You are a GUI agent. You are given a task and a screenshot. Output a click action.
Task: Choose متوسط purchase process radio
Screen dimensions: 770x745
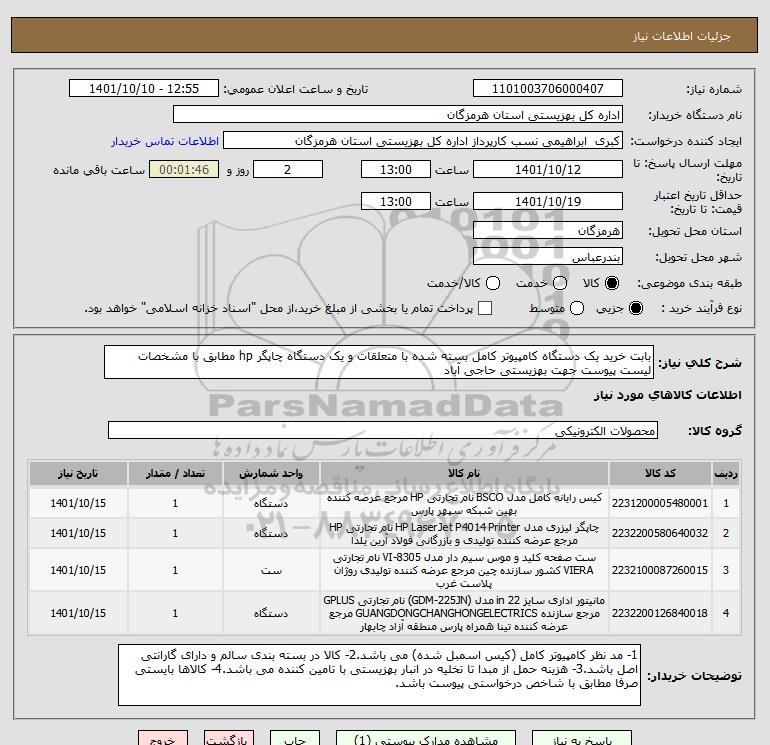[577, 308]
